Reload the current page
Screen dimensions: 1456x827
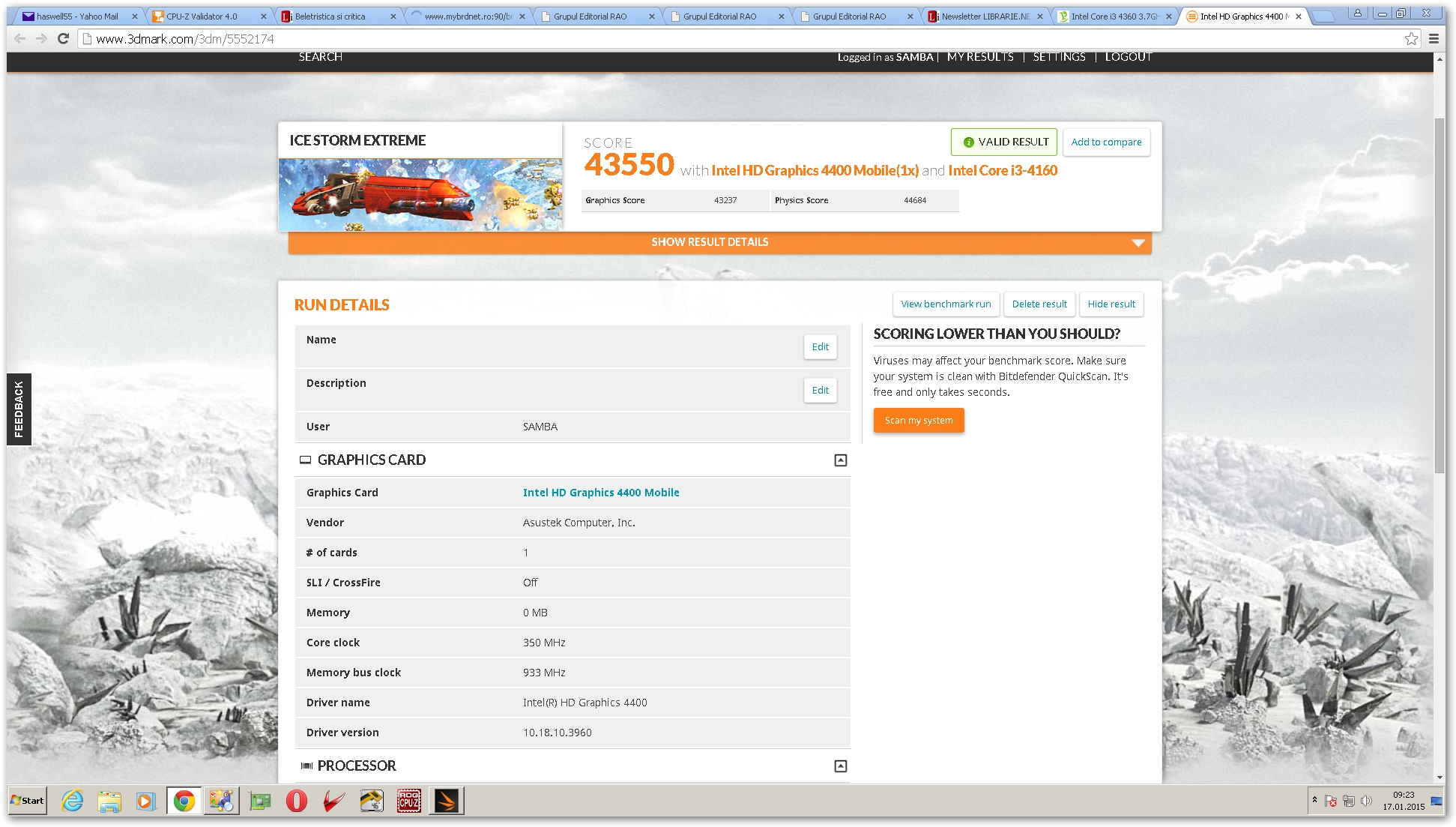(x=64, y=39)
